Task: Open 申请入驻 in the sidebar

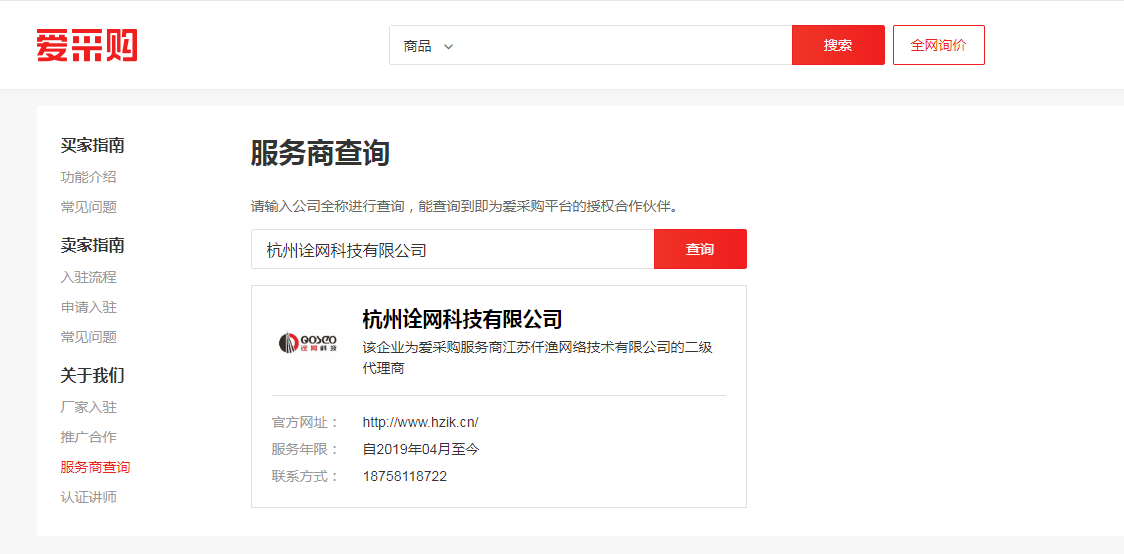Action: [x=88, y=307]
